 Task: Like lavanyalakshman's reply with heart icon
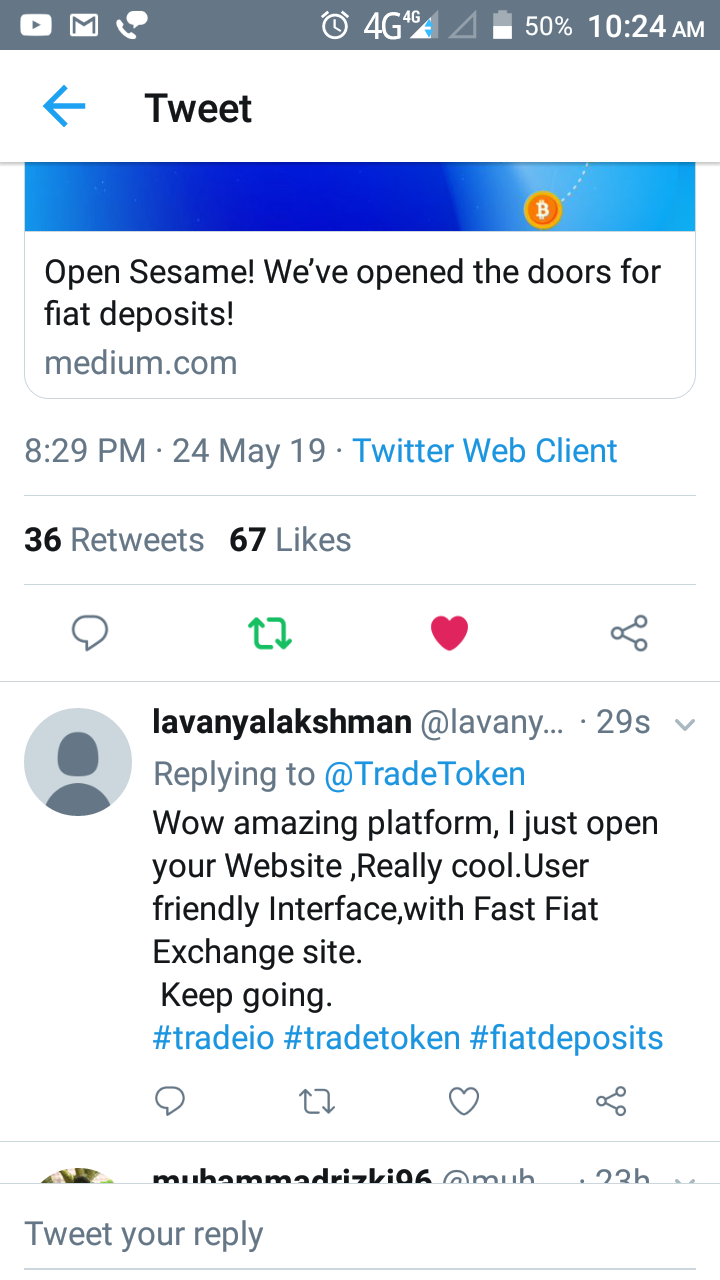tap(464, 1102)
